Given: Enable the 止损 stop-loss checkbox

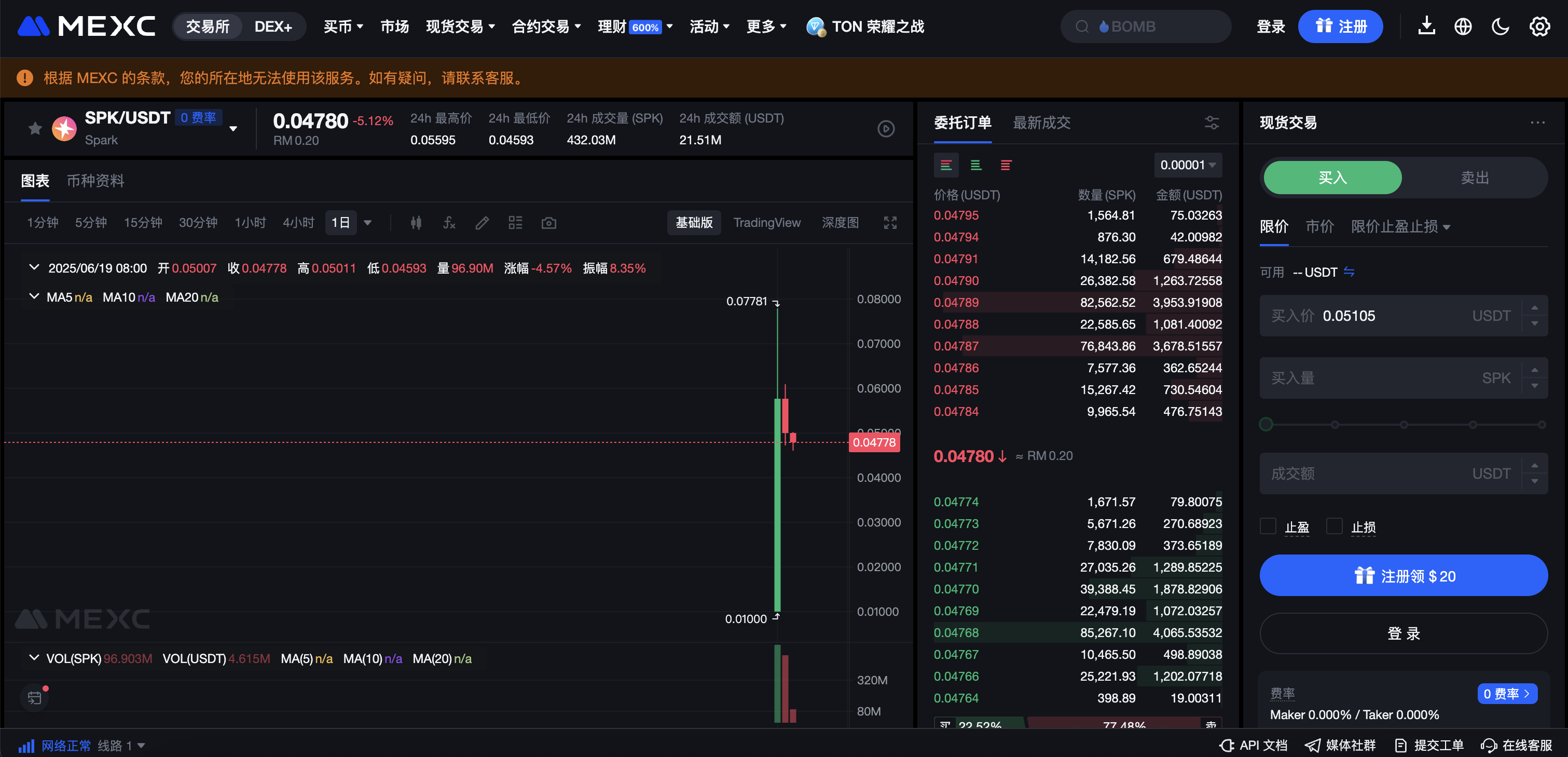Looking at the screenshot, I should coord(1335,526).
